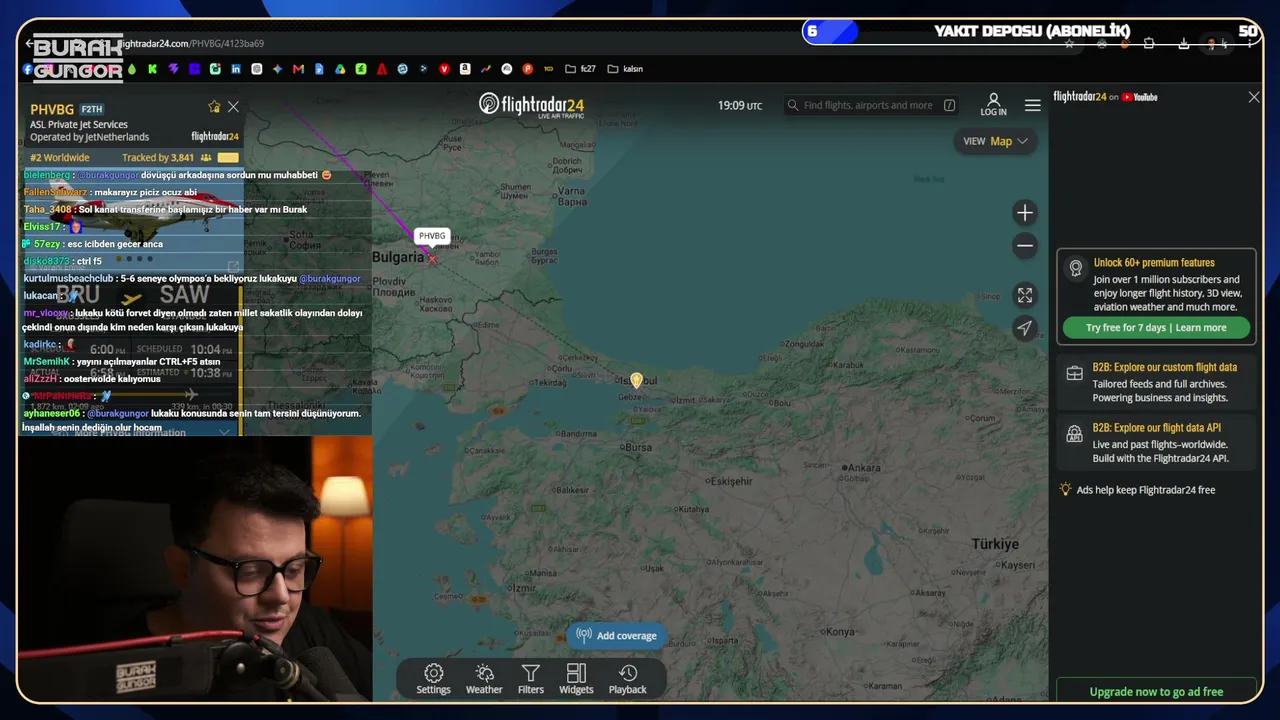The image size is (1280, 720).
Task: Open the green K Kick bookmark
Action: point(152,69)
